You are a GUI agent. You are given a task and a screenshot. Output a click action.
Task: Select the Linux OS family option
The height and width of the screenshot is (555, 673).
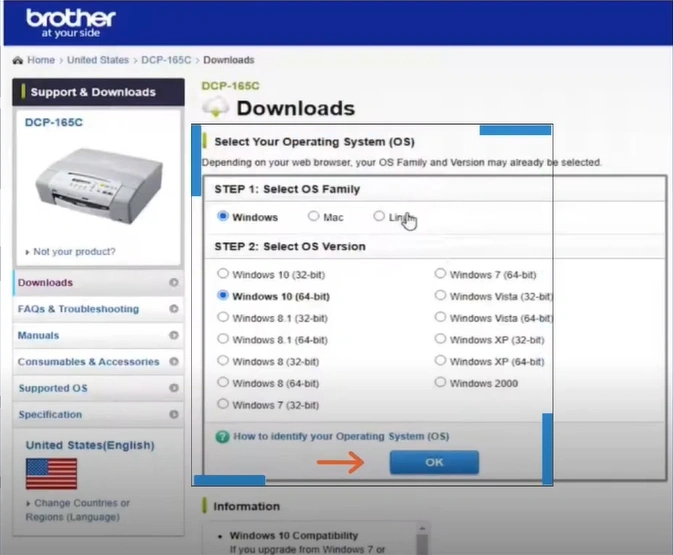pyautogui.click(x=379, y=216)
